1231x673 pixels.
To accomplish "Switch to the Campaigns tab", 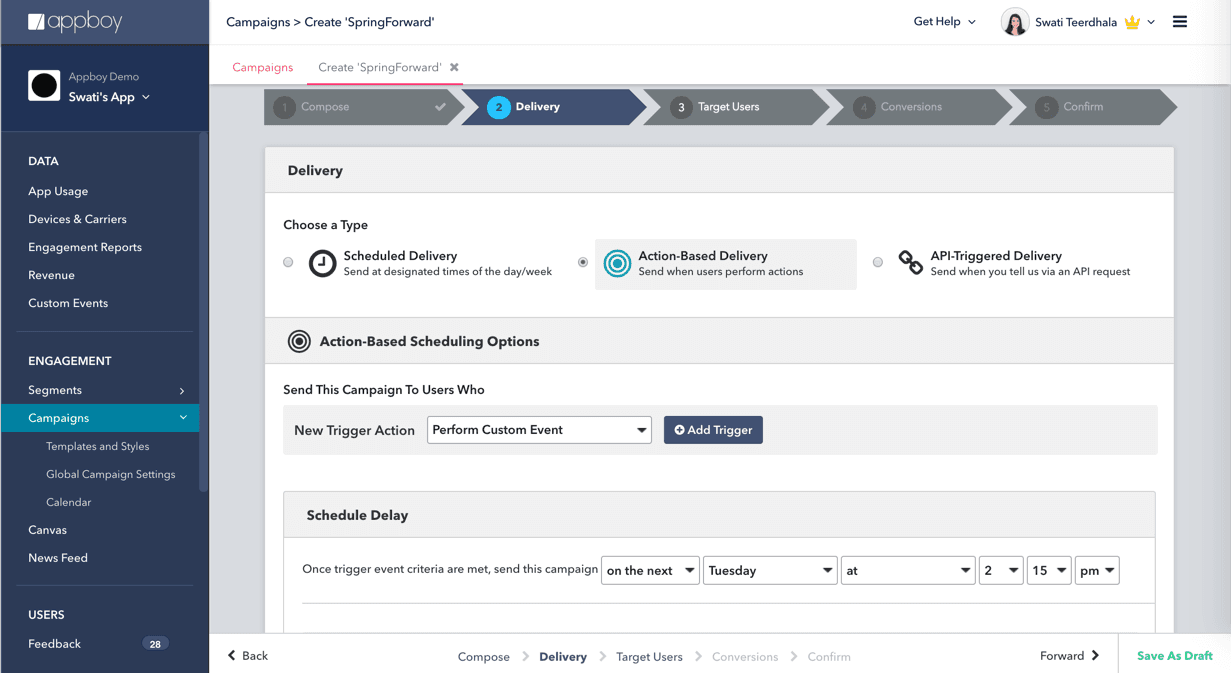I will [262, 68].
